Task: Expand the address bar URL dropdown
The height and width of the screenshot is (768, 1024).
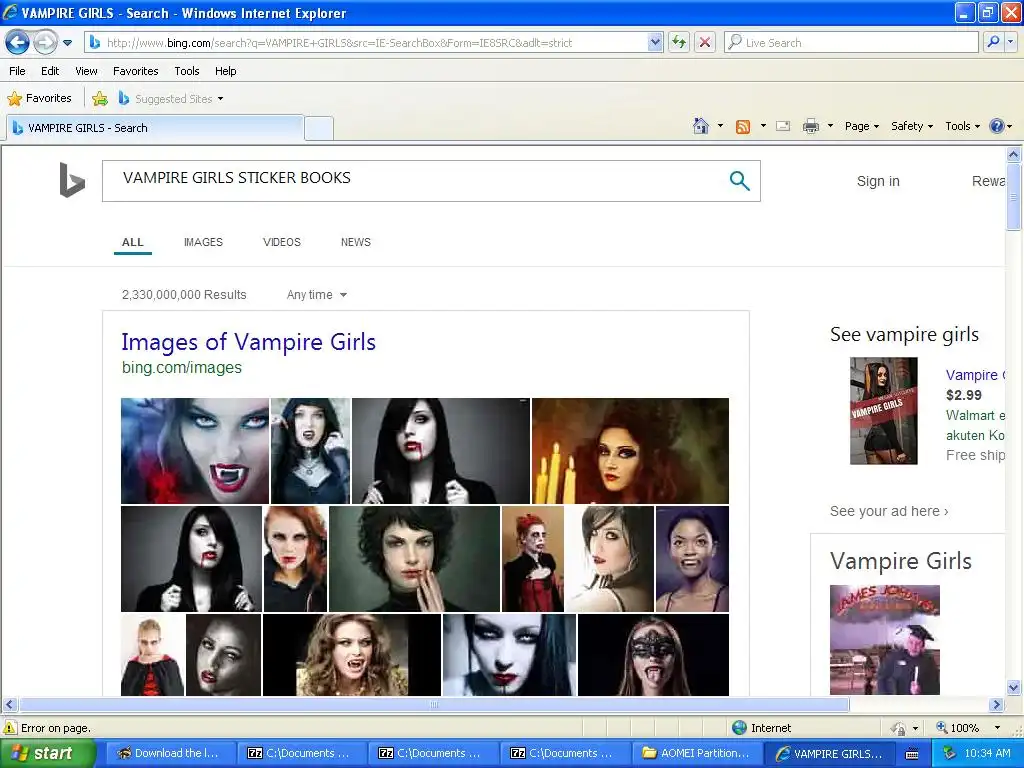Action: point(655,42)
